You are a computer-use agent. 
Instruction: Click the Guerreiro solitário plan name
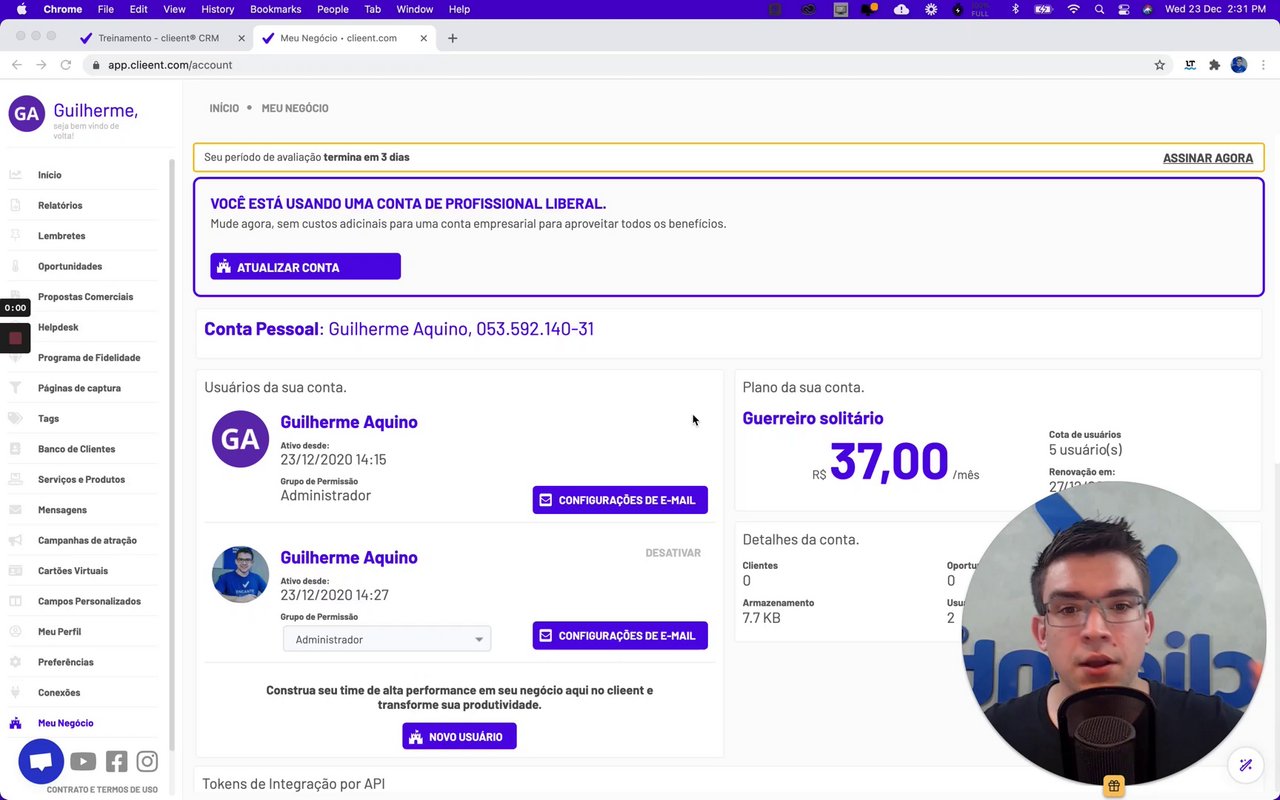(813, 418)
